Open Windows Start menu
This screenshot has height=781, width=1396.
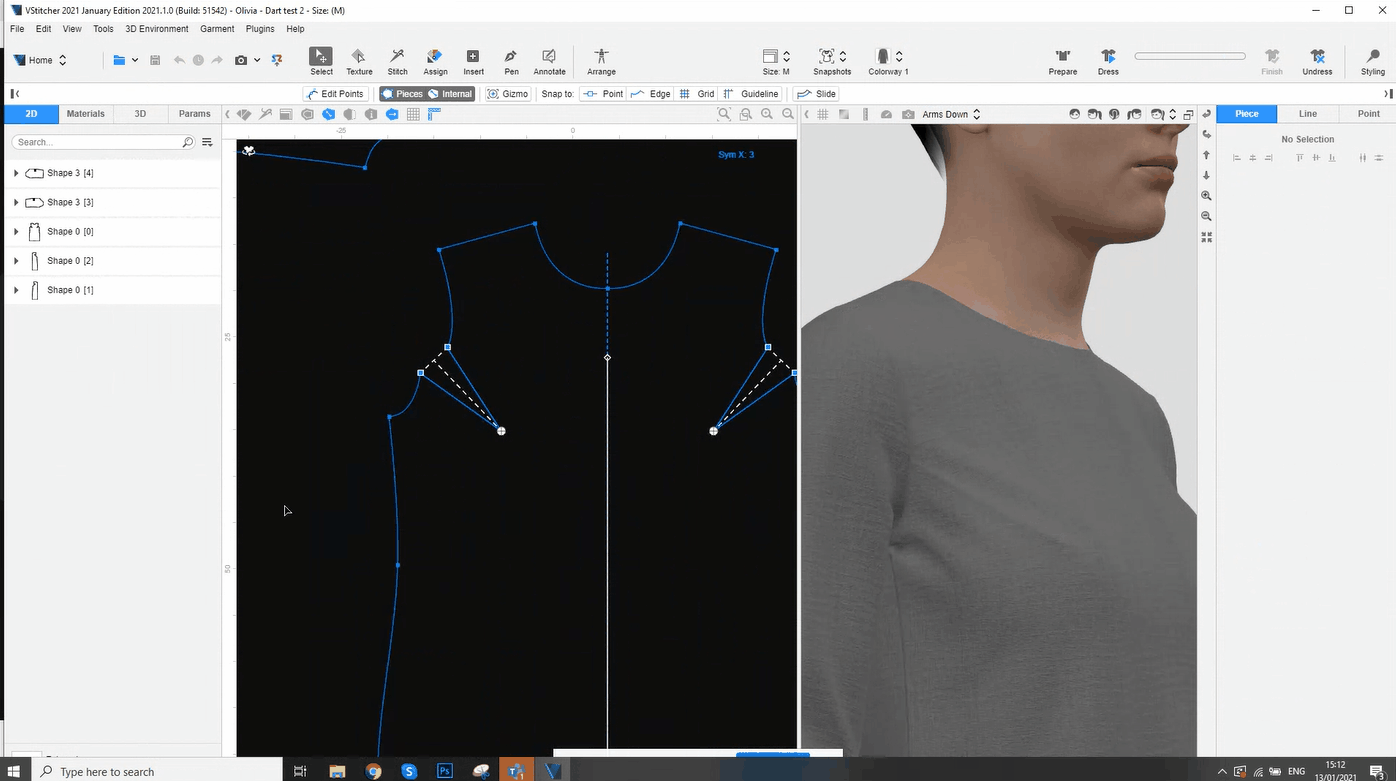[x=15, y=771]
